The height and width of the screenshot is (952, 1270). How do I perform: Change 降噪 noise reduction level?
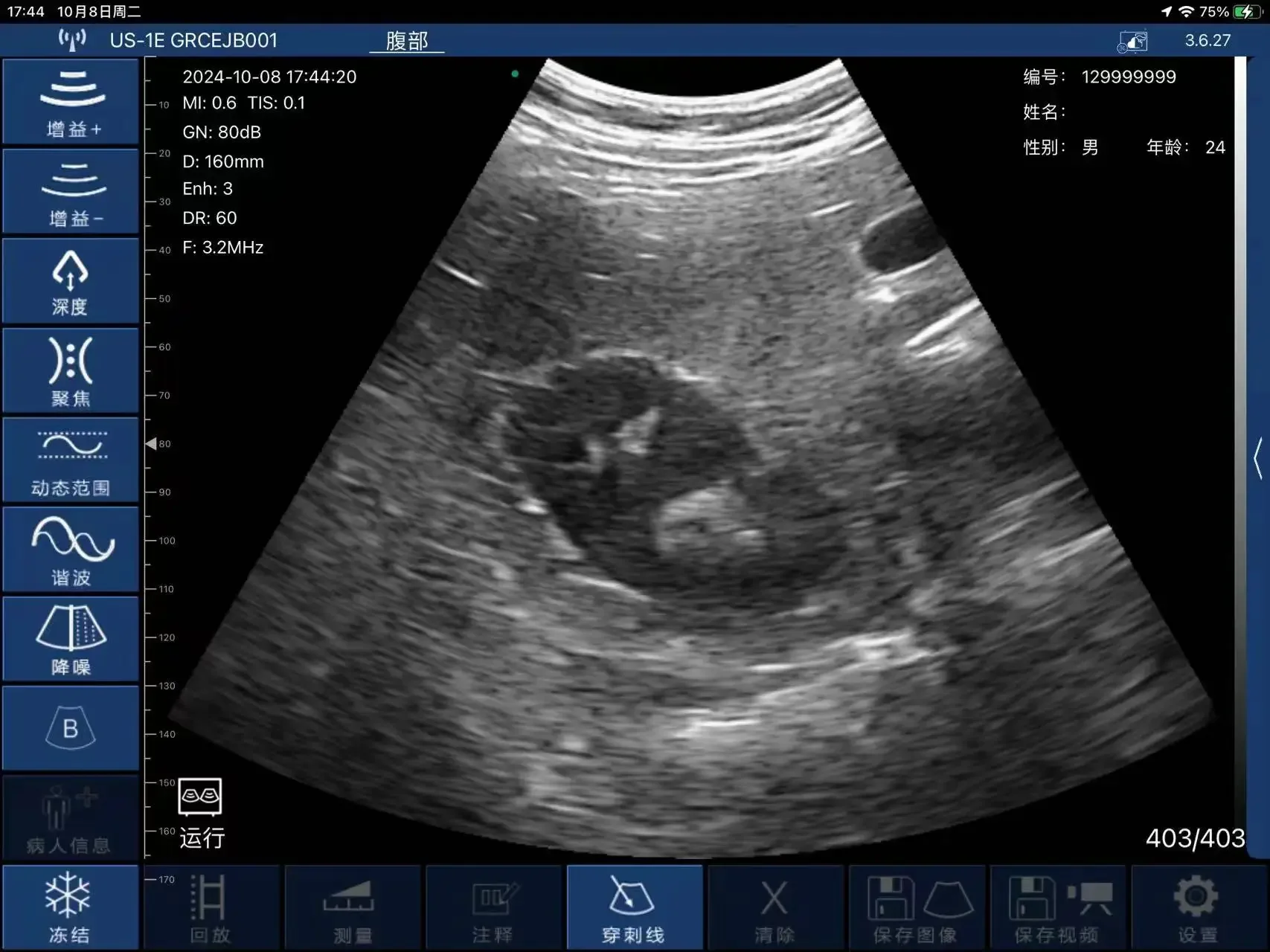tap(71, 639)
